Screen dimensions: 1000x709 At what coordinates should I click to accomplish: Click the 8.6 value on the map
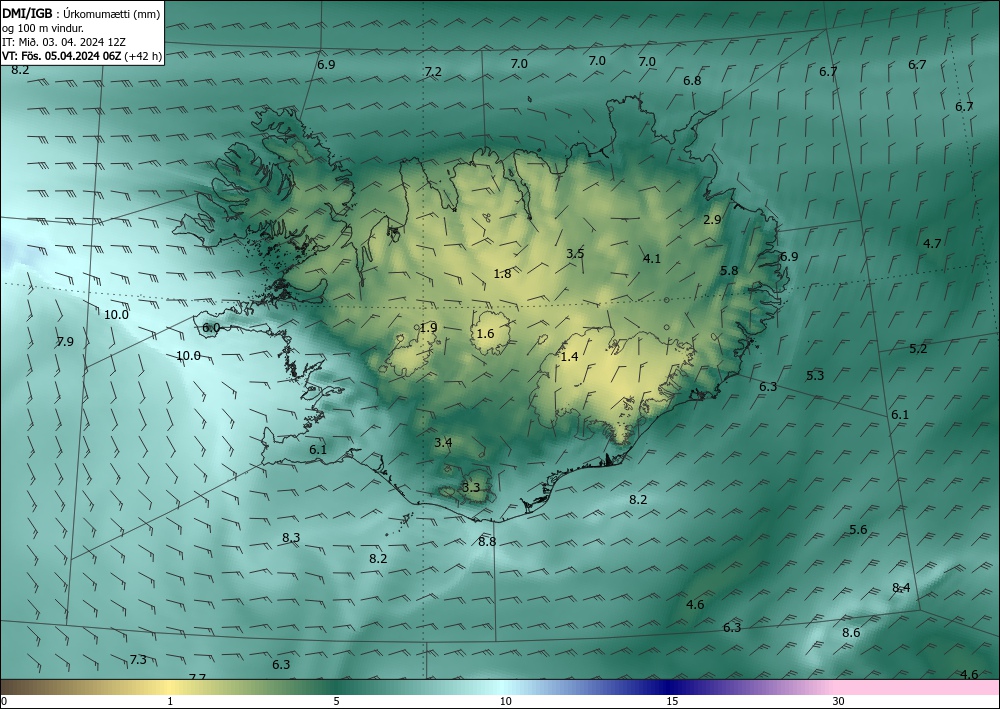click(x=851, y=633)
